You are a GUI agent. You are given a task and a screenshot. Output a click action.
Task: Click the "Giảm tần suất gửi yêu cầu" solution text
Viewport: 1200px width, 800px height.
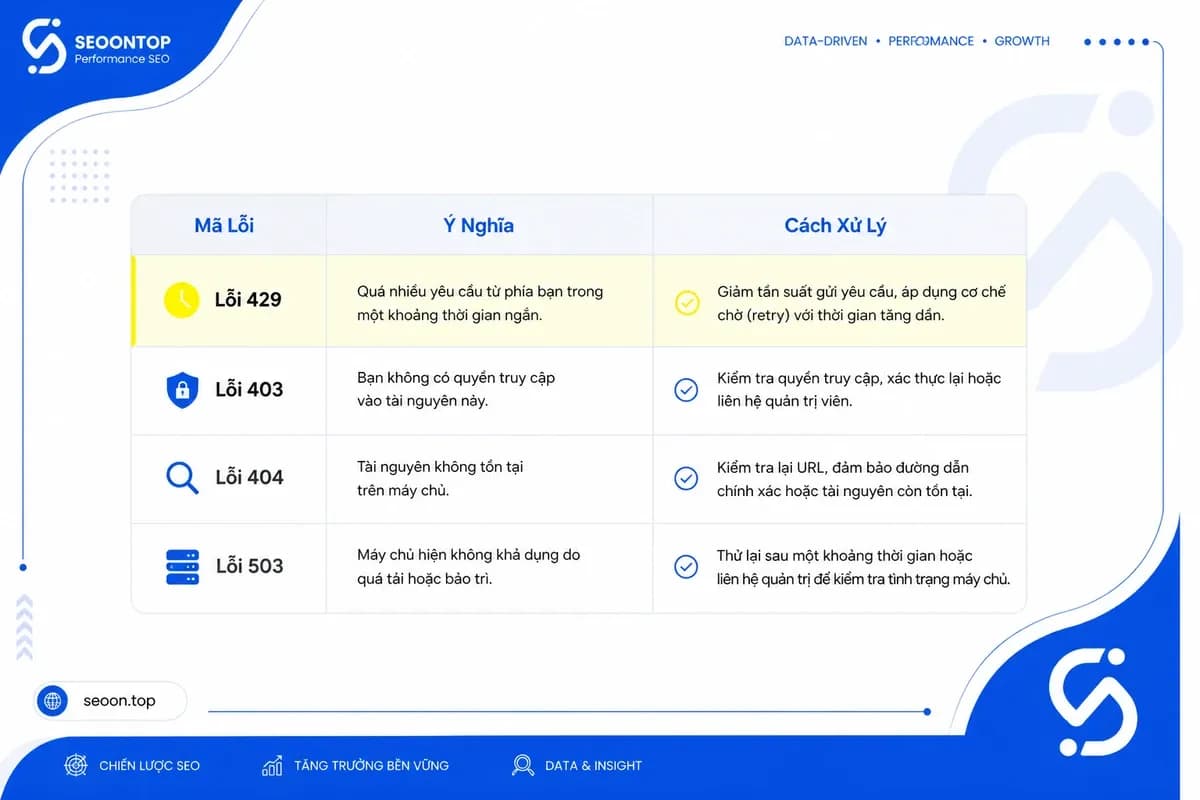804,292
